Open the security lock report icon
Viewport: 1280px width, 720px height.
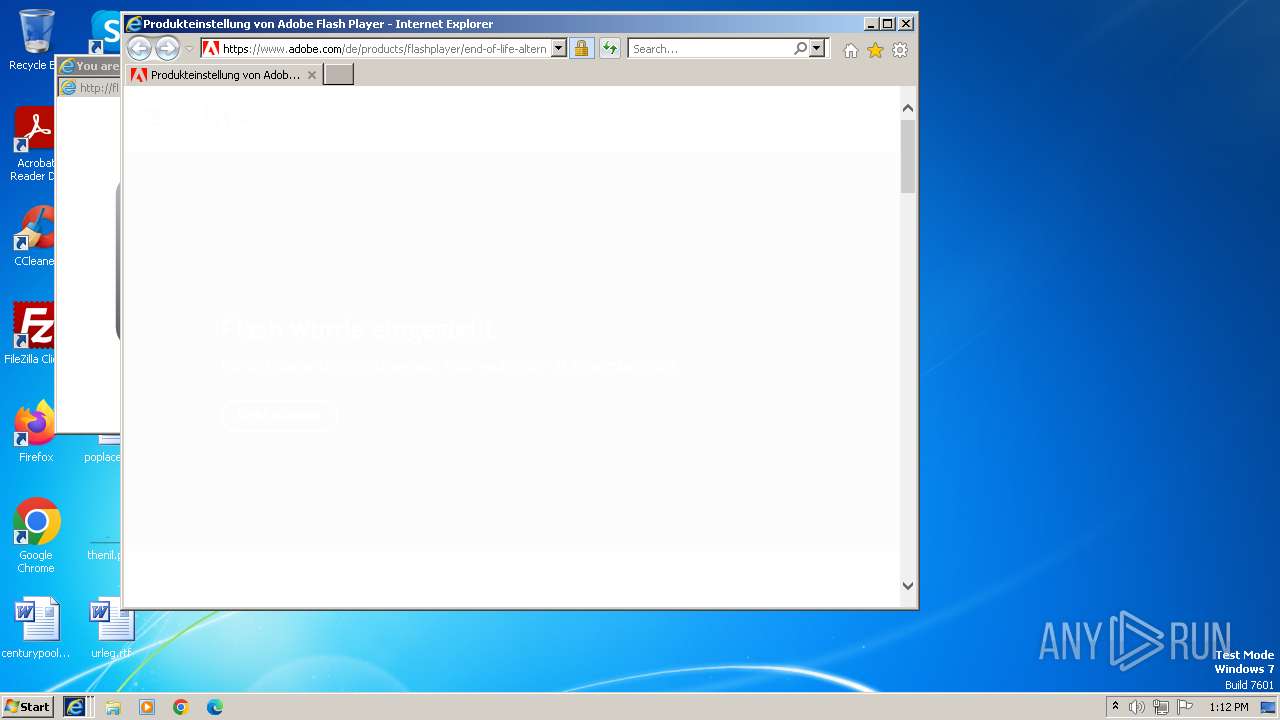point(581,48)
